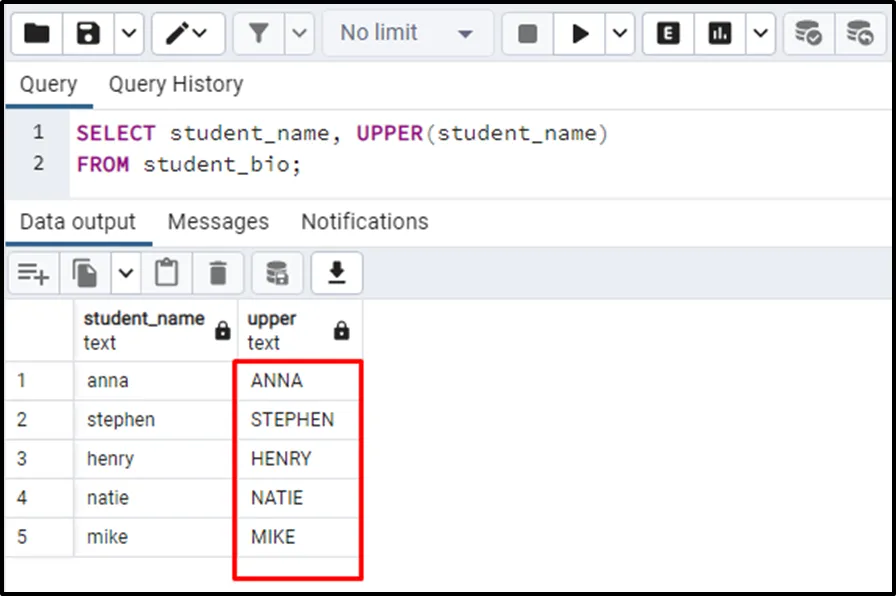Execute the query with play button
This screenshot has width=896, height=596.
coord(580,34)
